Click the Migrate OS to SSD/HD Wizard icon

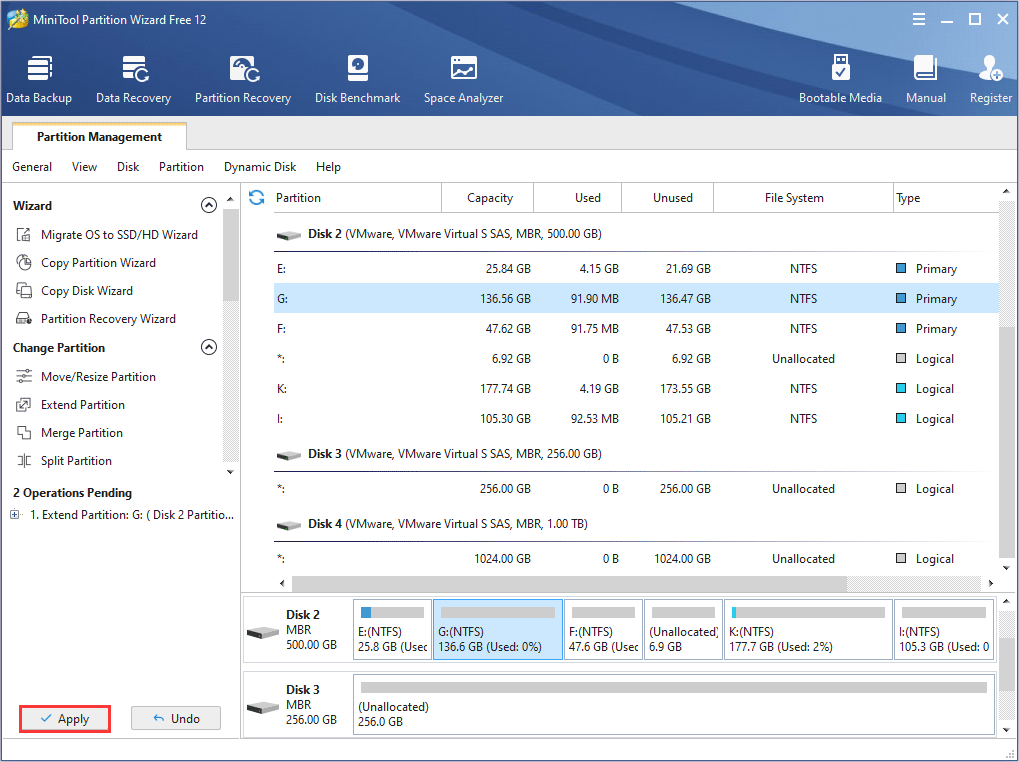(x=23, y=235)
